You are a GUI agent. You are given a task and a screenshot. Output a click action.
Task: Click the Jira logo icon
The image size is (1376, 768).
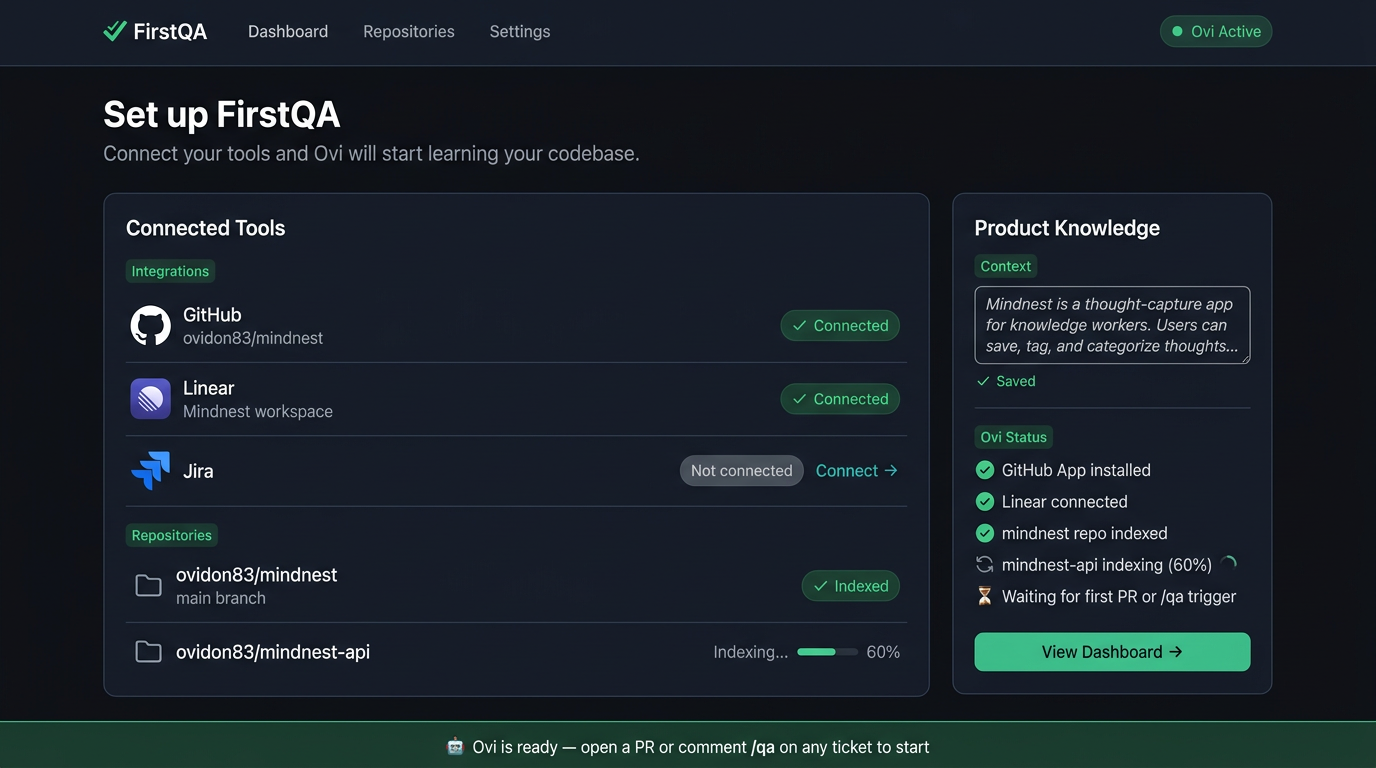click(150, 471)
